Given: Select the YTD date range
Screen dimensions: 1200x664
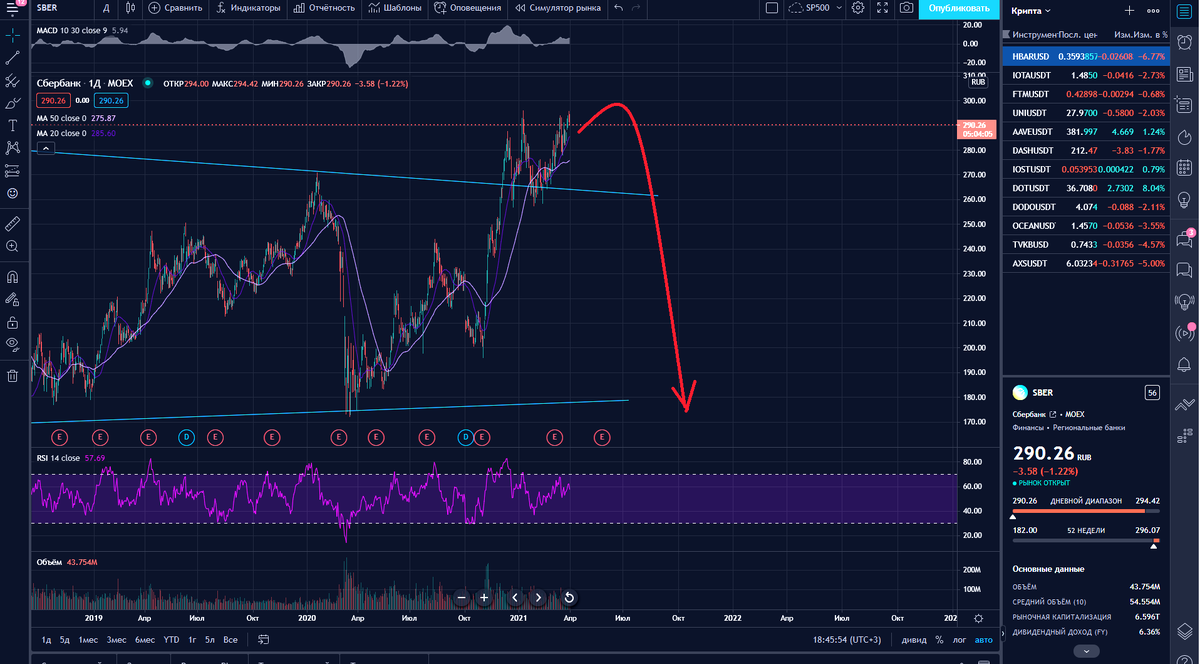Looking at the screenshot, I should [171, 639].
